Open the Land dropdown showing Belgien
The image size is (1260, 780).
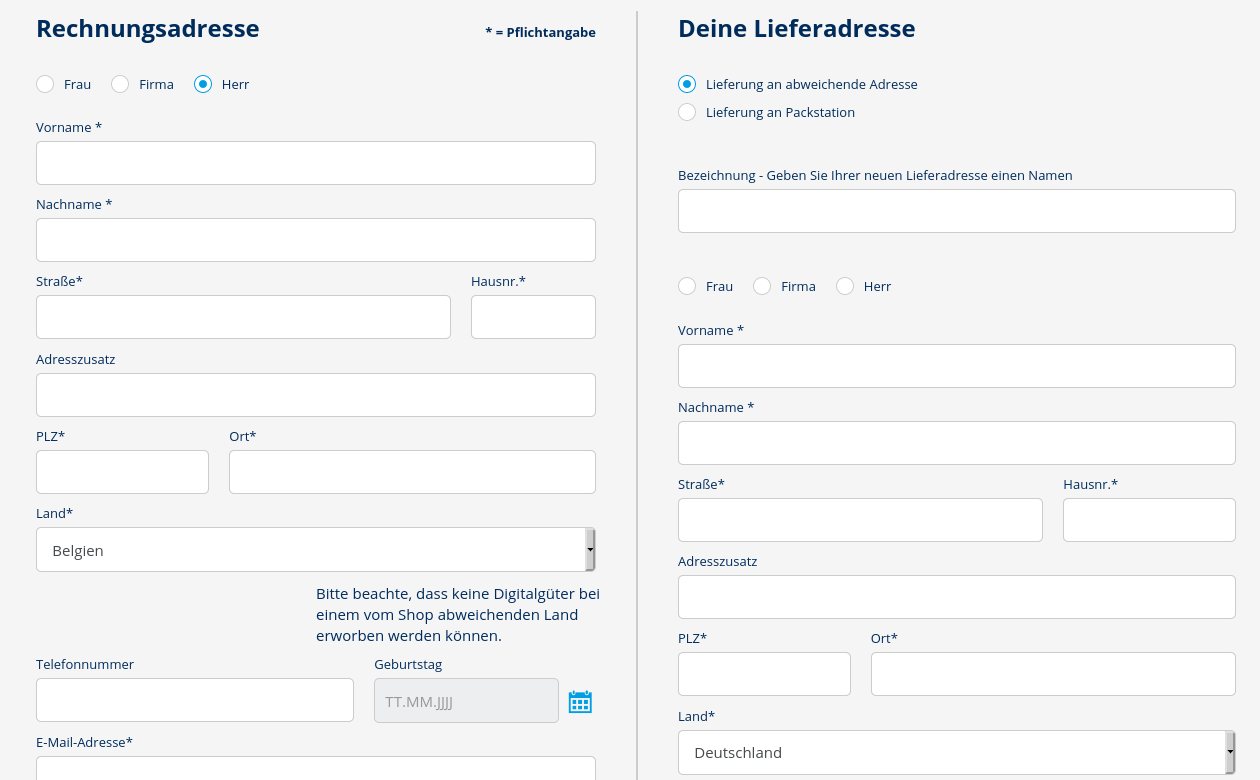tap(316, 550)
